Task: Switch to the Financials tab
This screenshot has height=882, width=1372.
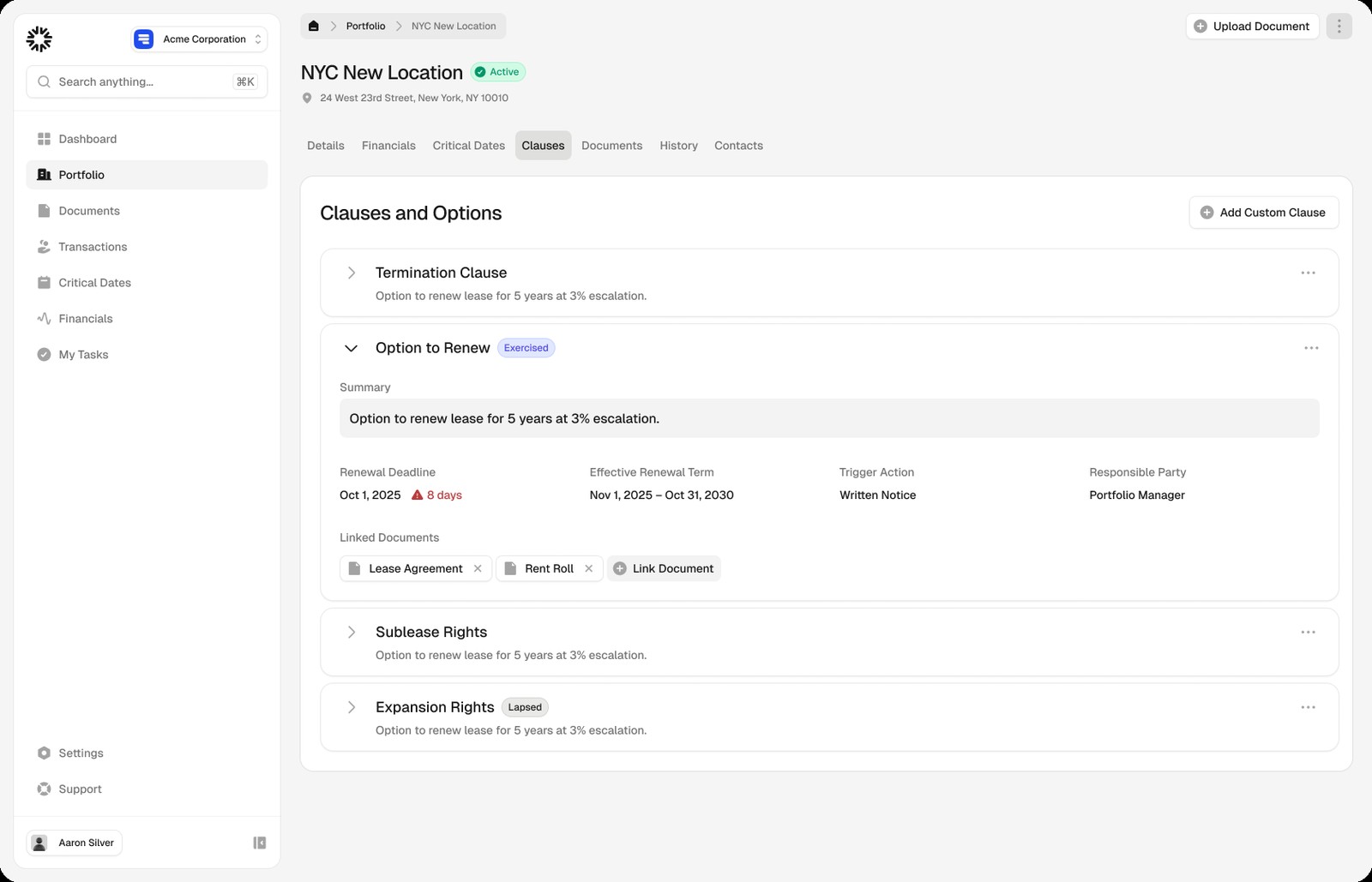Action: pyautogui.click(x=388, y=146)
